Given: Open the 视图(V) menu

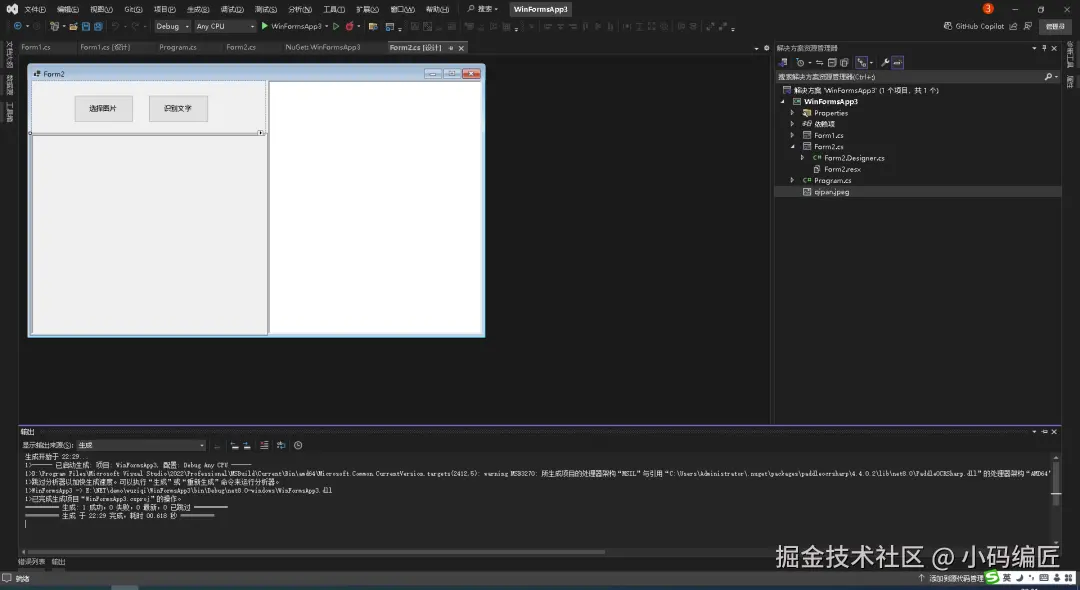Looking at the screenshot, I should pos(101,9).
